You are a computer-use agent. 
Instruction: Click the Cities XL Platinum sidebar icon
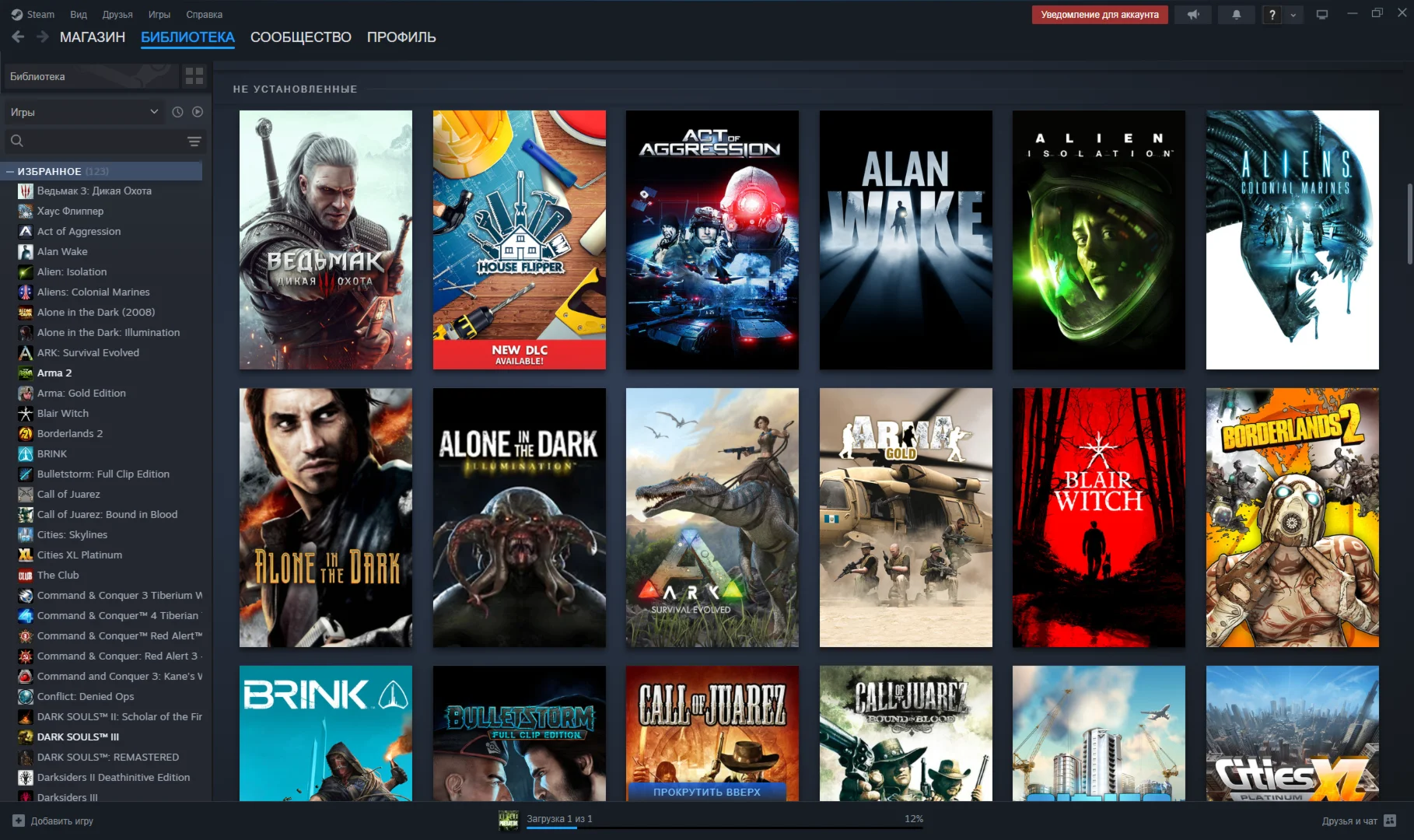25,555
